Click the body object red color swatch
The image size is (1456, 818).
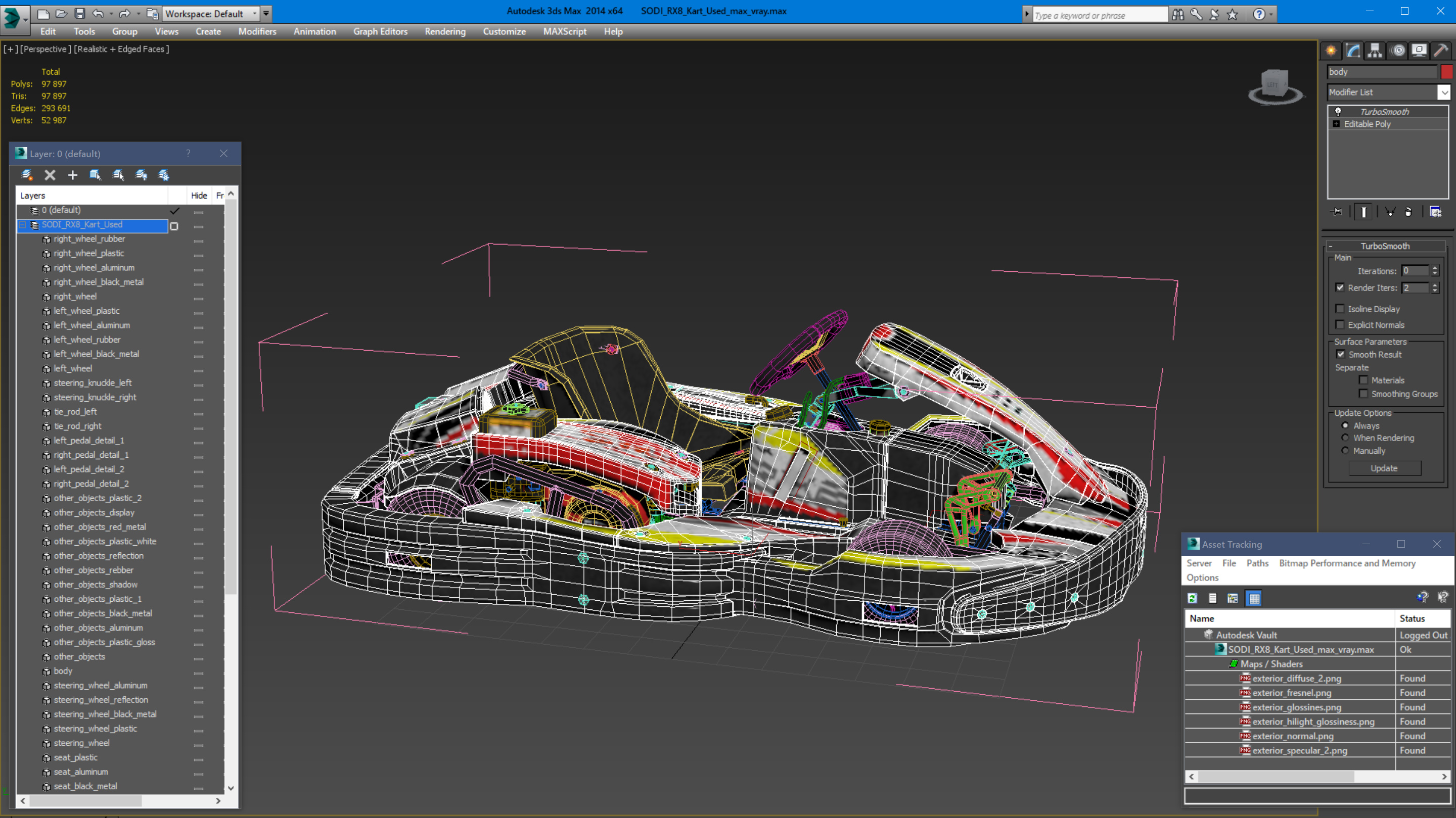1447,72
